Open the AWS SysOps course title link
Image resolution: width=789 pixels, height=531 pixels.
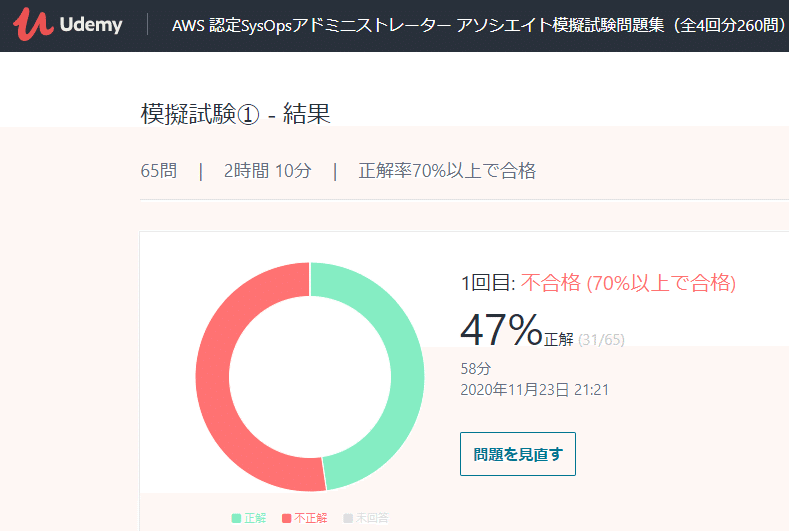(480, 25)
